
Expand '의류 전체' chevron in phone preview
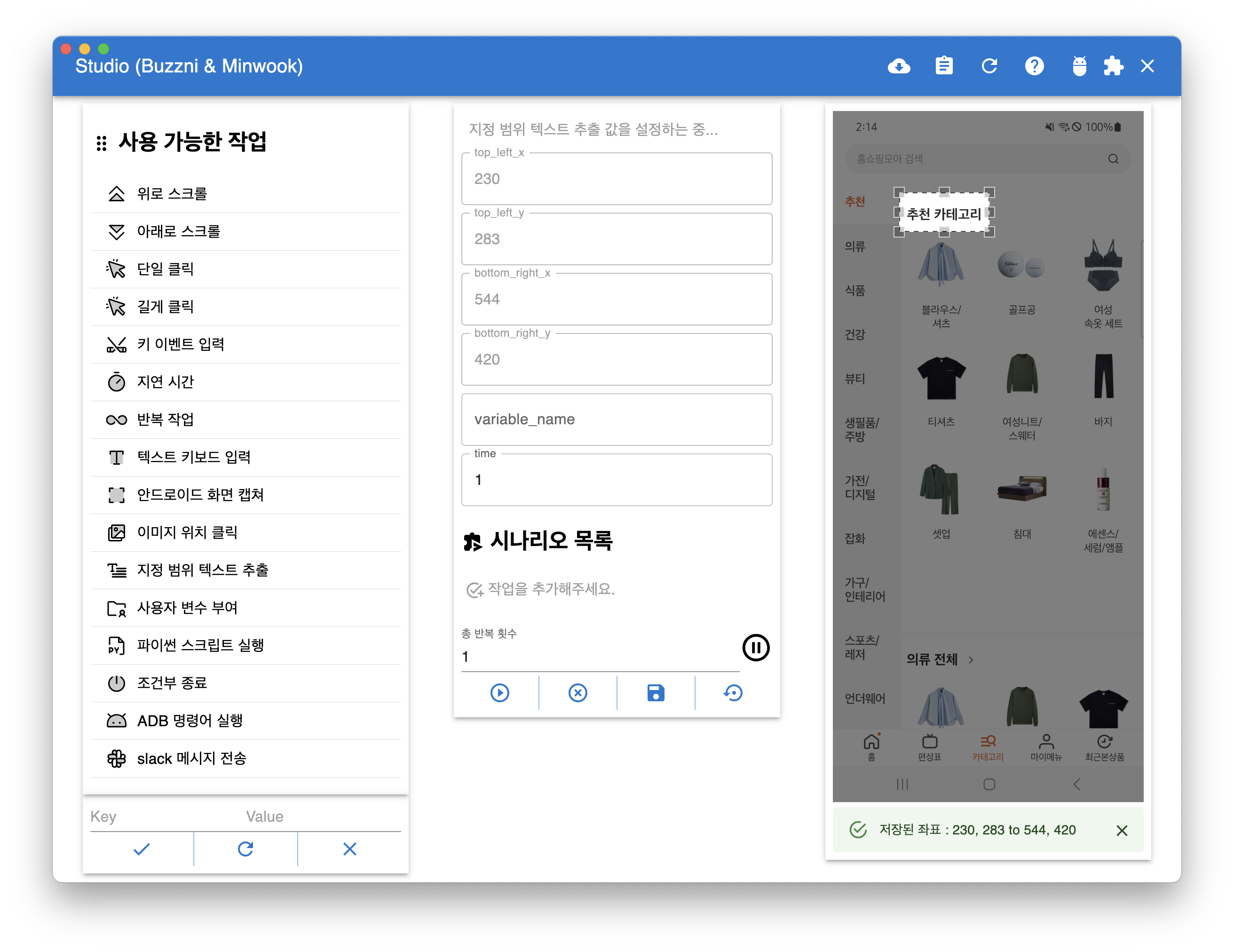(x=971, y=660)
